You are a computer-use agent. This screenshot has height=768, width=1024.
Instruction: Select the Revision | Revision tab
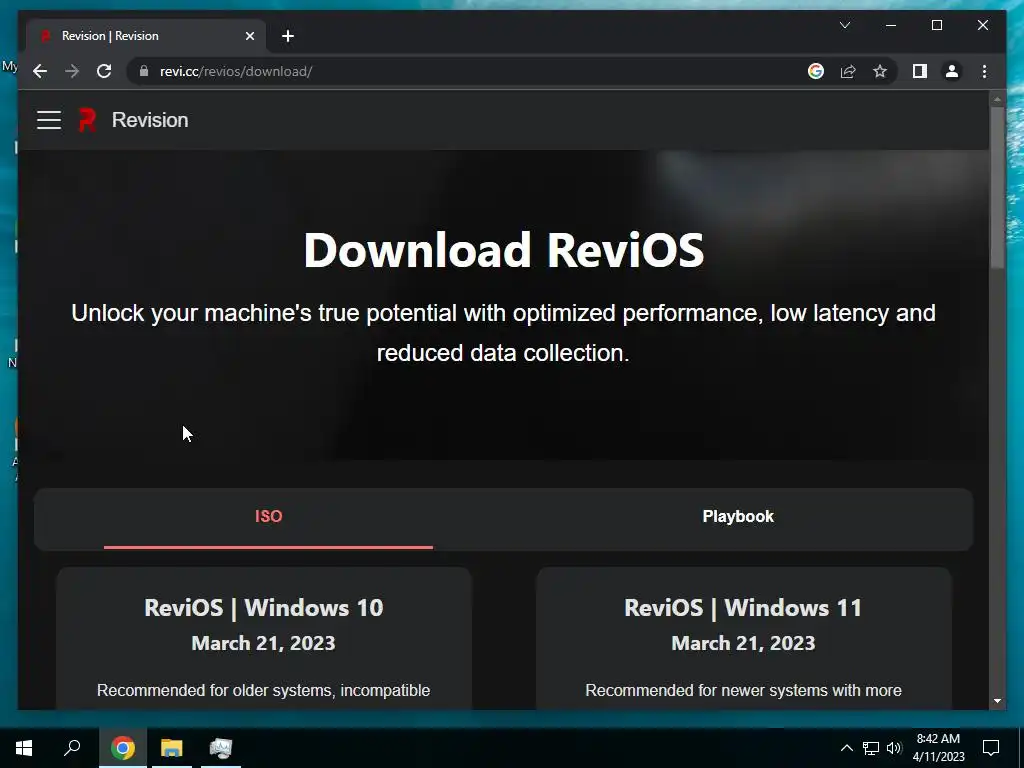[x=146, y=36]
